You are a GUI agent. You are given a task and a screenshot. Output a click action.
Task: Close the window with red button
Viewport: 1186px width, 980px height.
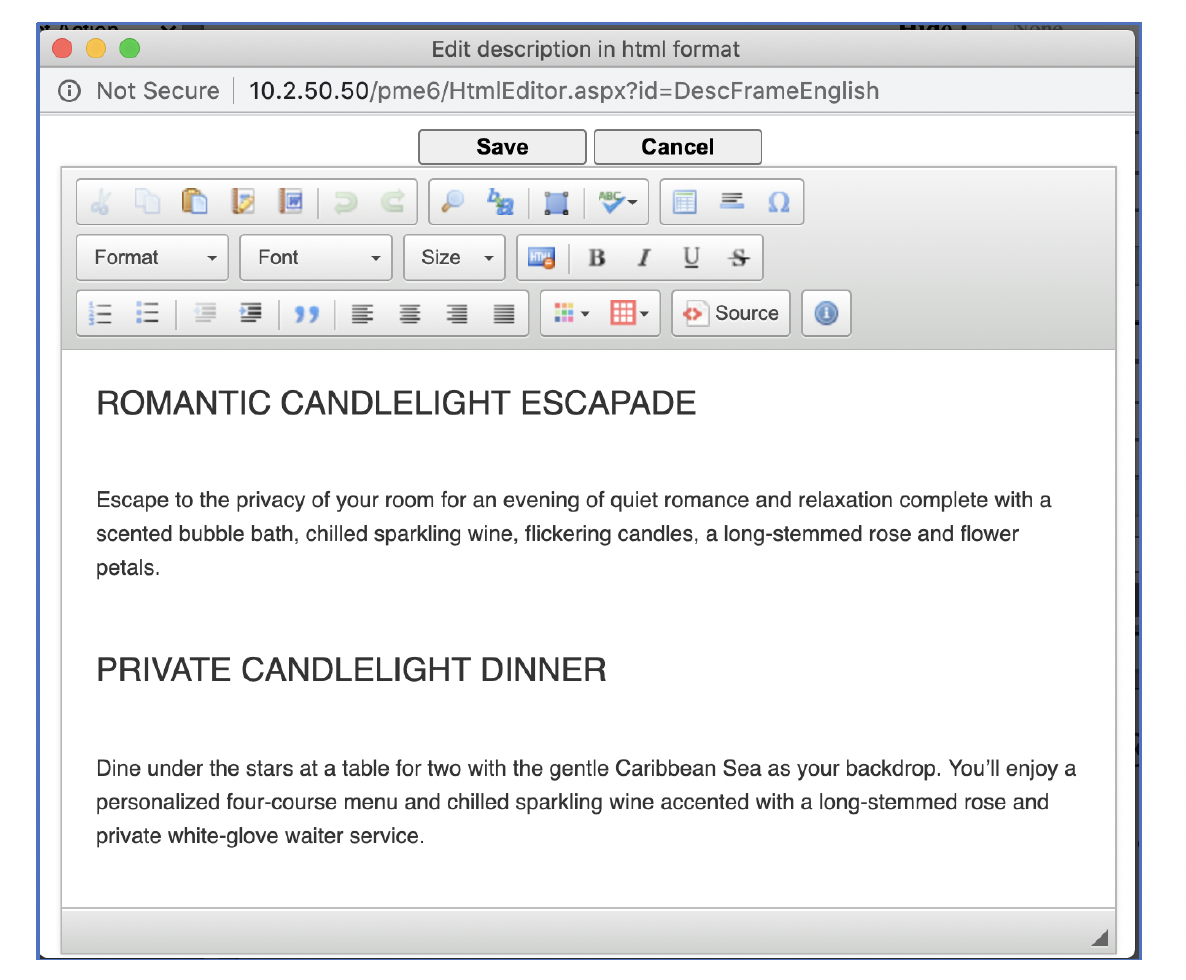[x=62, y=49]
